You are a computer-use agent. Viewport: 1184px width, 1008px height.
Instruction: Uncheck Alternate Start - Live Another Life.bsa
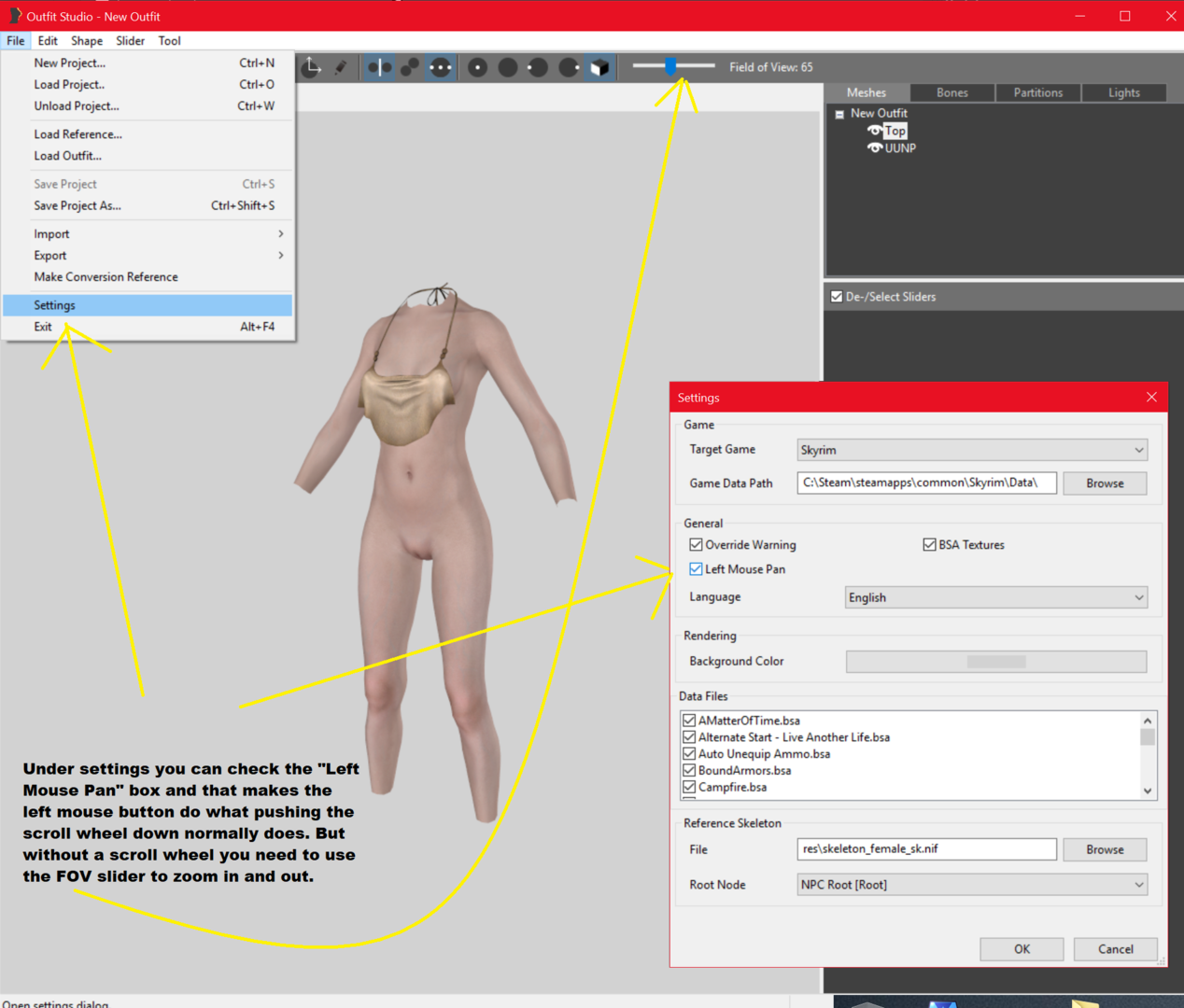pyautogui.click(x=689, y=737)
